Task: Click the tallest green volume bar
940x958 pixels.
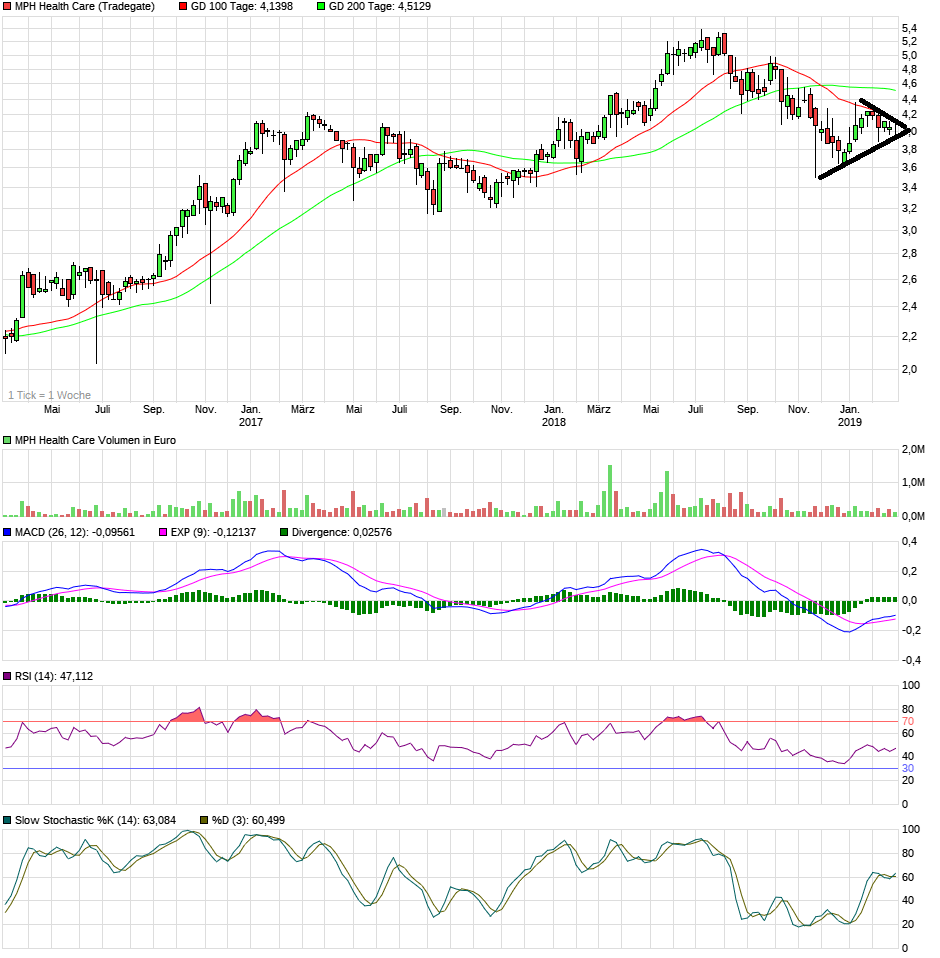Action: point(608,490)
